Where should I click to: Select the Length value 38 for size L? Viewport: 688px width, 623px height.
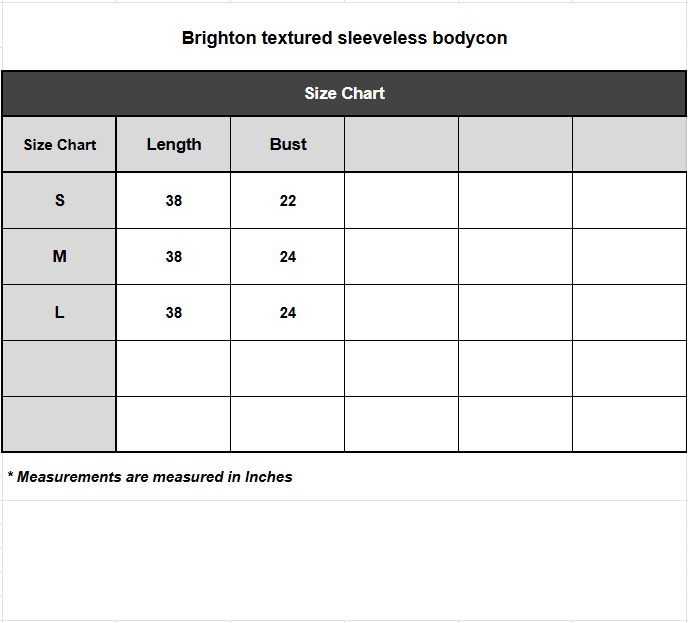click(174, 312)
